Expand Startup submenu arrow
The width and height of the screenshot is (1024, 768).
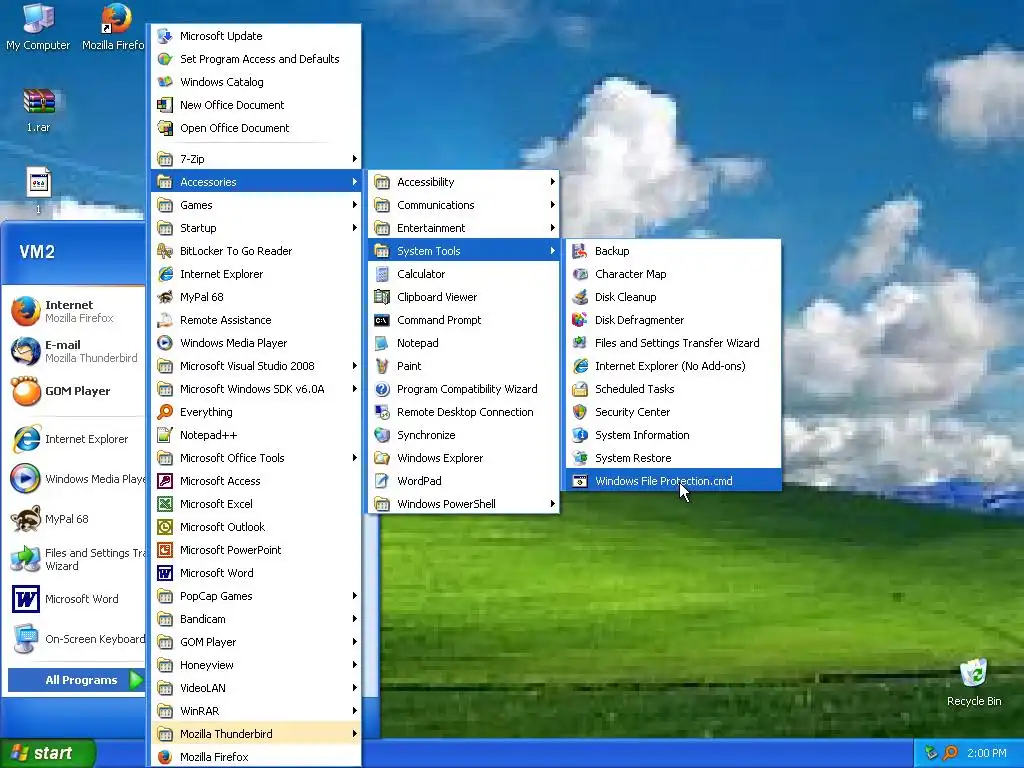(x=355, y=227)
